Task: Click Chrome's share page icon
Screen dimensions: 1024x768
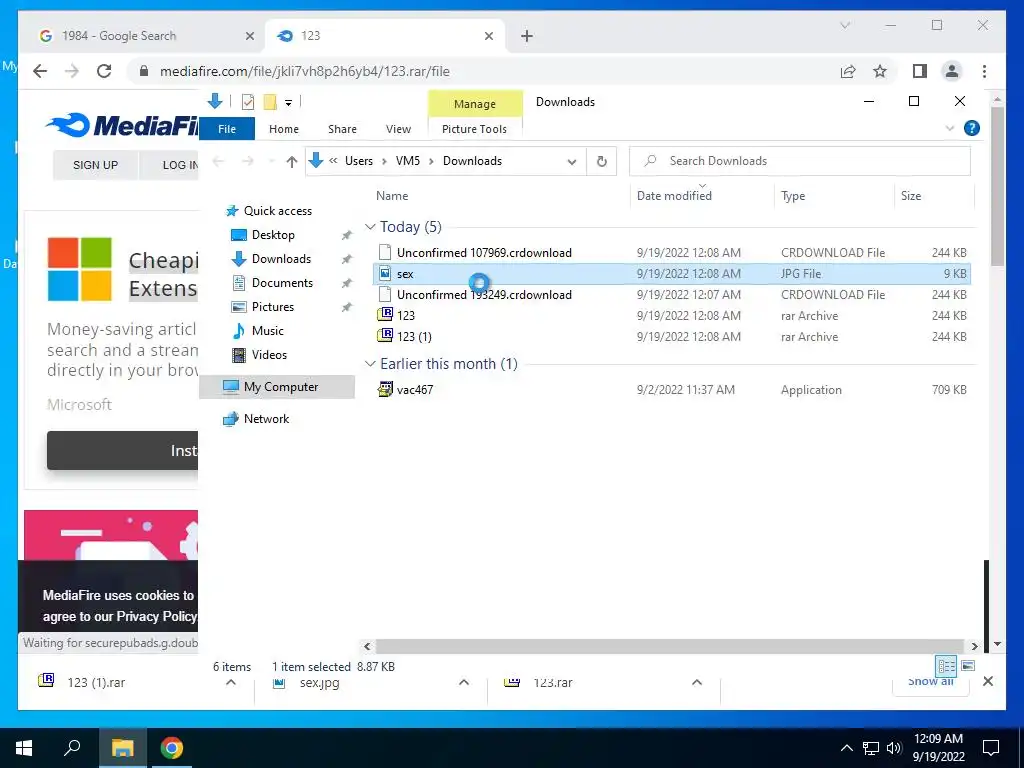Action: click(848, 71)
